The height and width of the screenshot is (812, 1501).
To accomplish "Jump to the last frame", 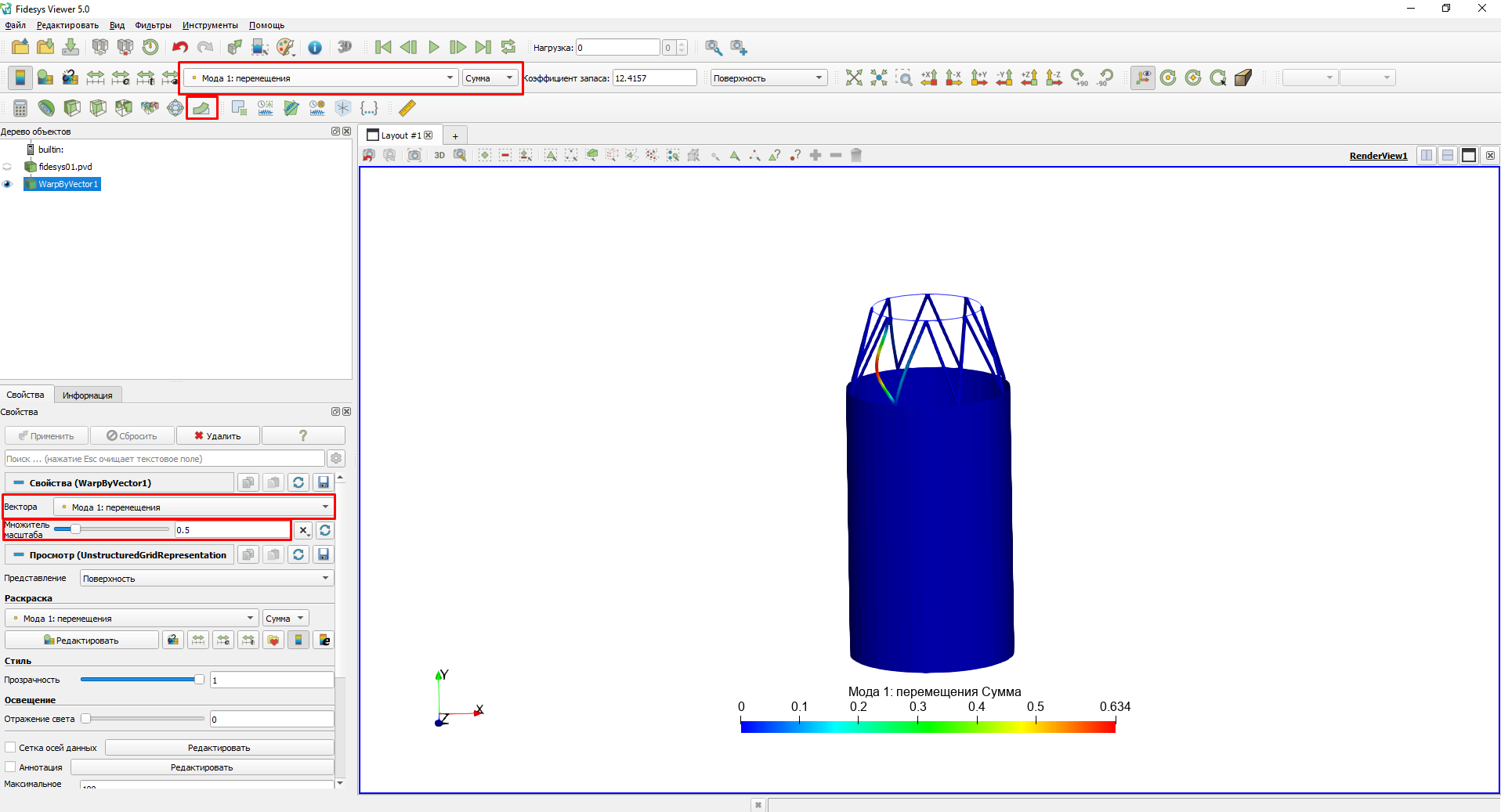I will pos(483,47).
